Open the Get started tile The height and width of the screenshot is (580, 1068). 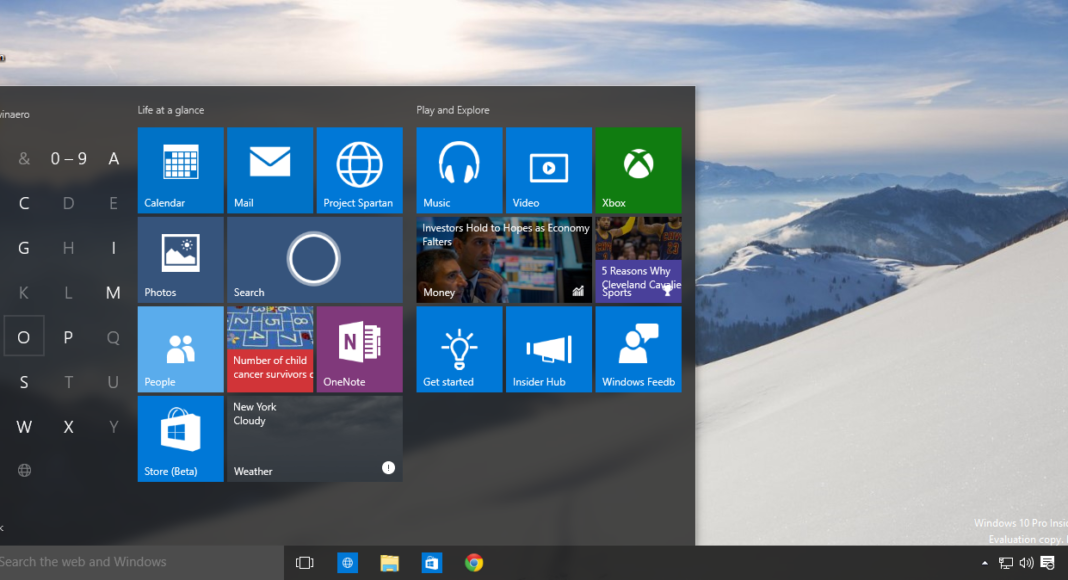459,349
